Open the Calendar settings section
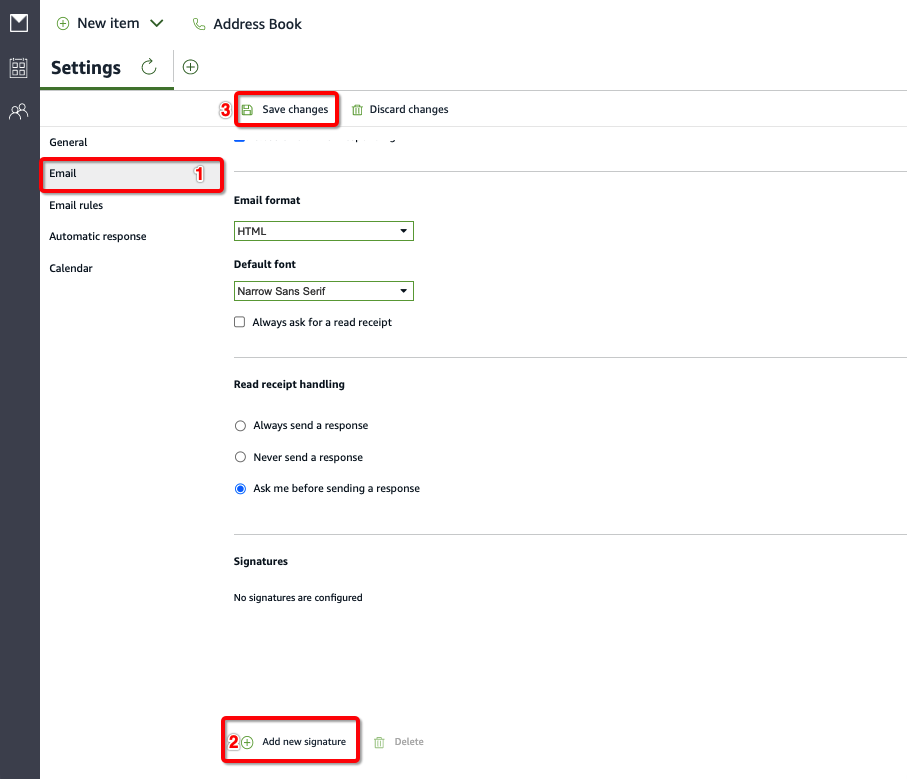This screenshot has width=907, height=779. [70, 268]
